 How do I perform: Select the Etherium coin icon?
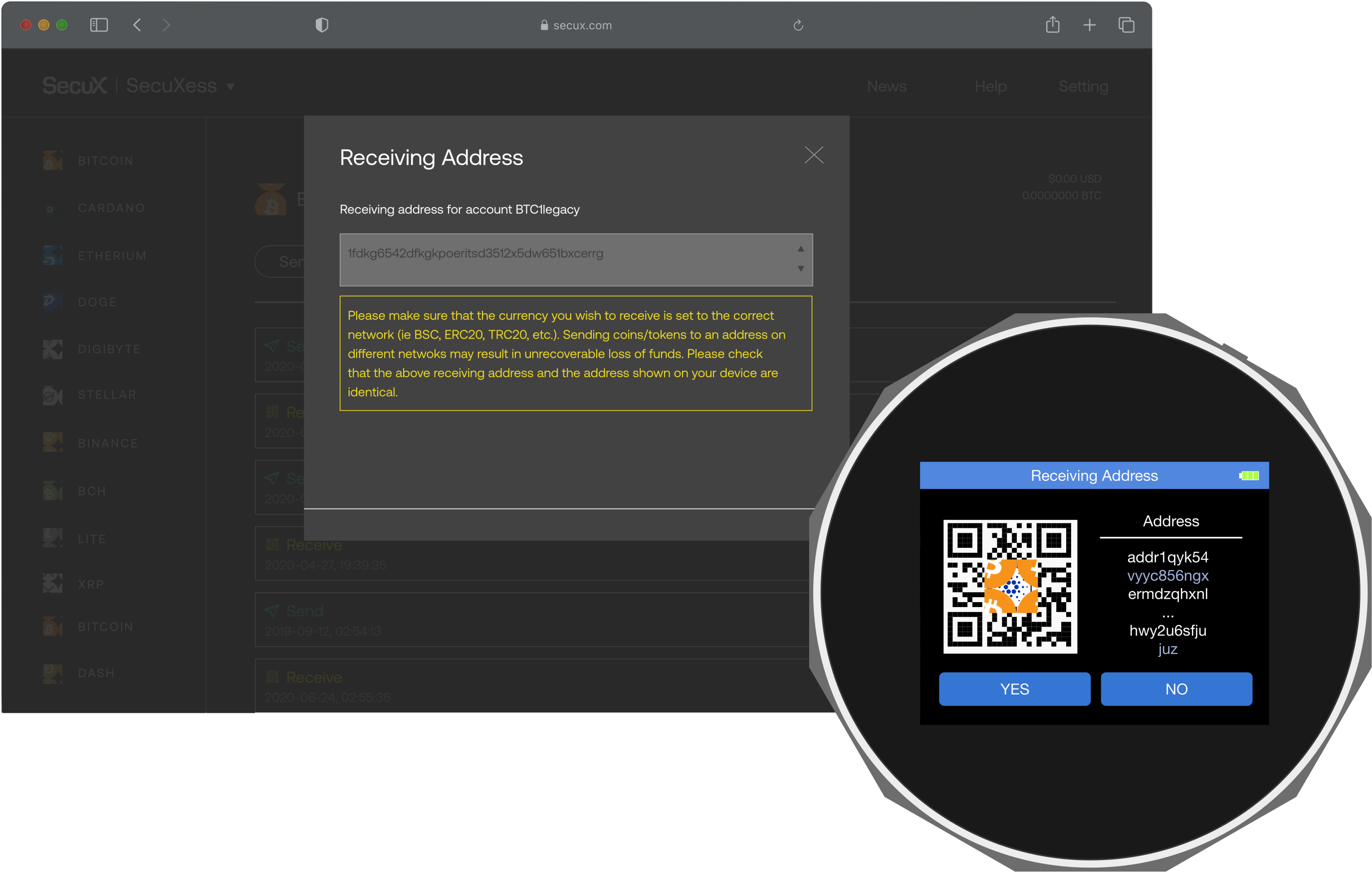pos(52,255)
